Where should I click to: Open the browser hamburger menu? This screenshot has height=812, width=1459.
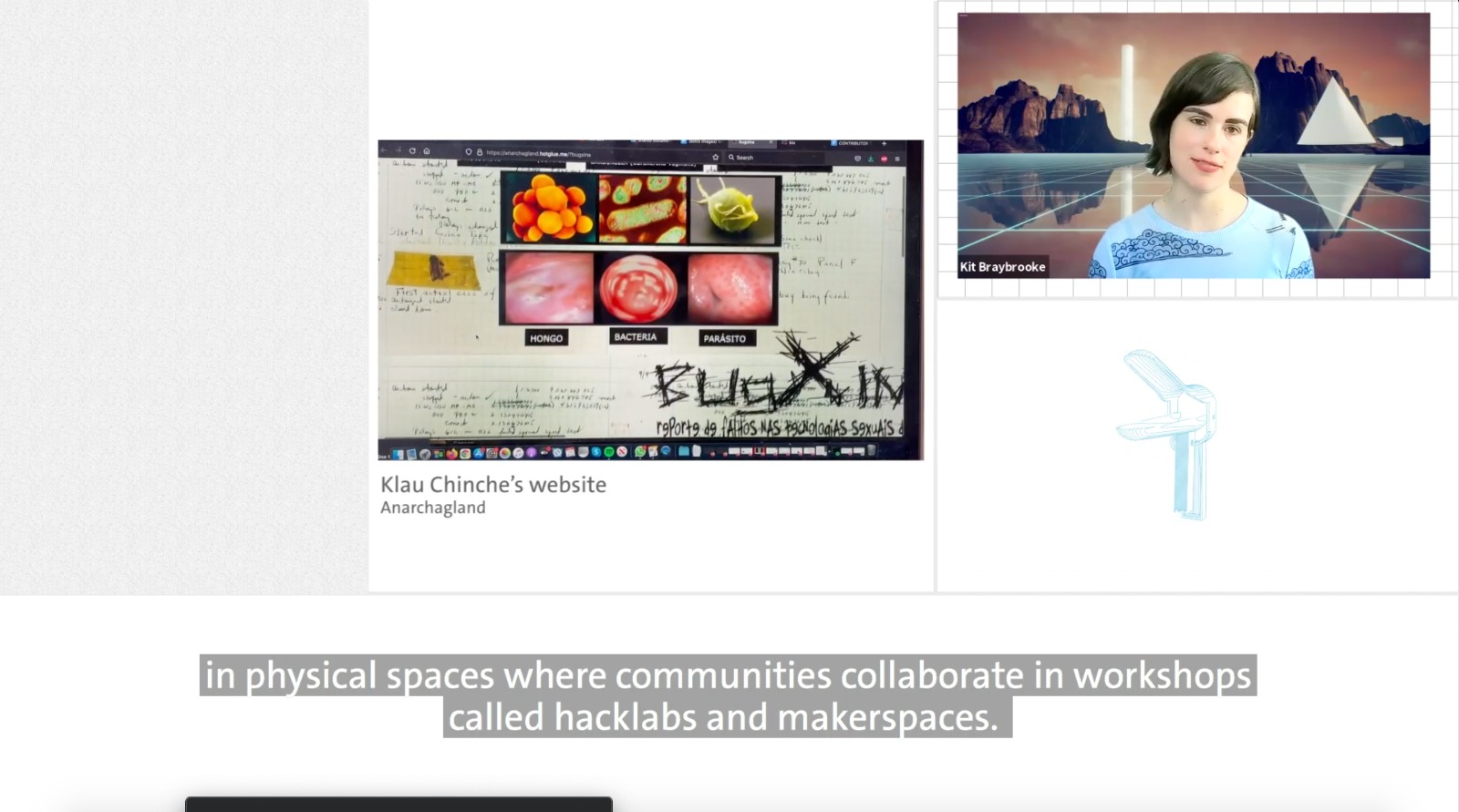coord(897,159)
